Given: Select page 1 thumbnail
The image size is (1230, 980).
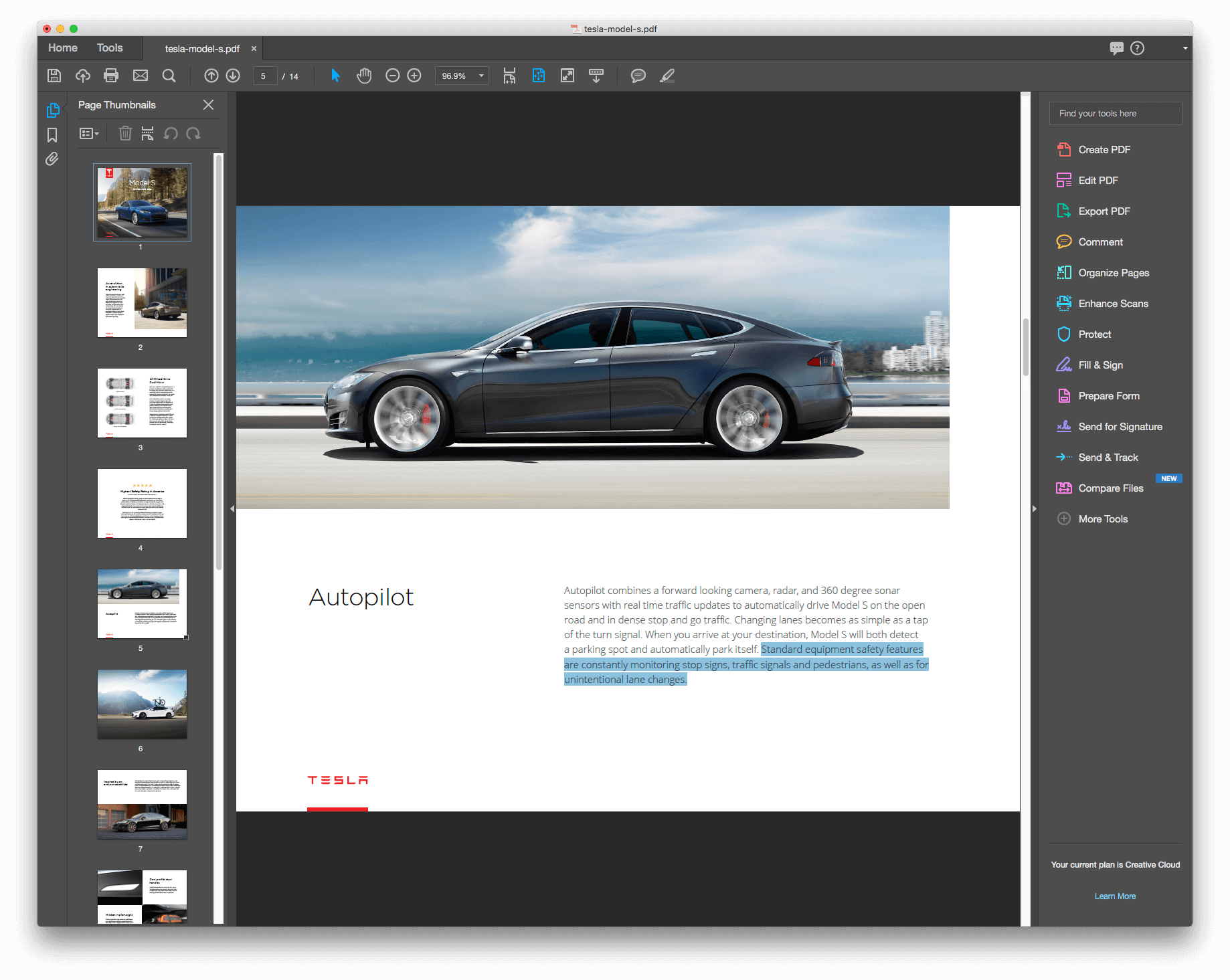Looking at the screenshot, I should [x=142, y=202].
